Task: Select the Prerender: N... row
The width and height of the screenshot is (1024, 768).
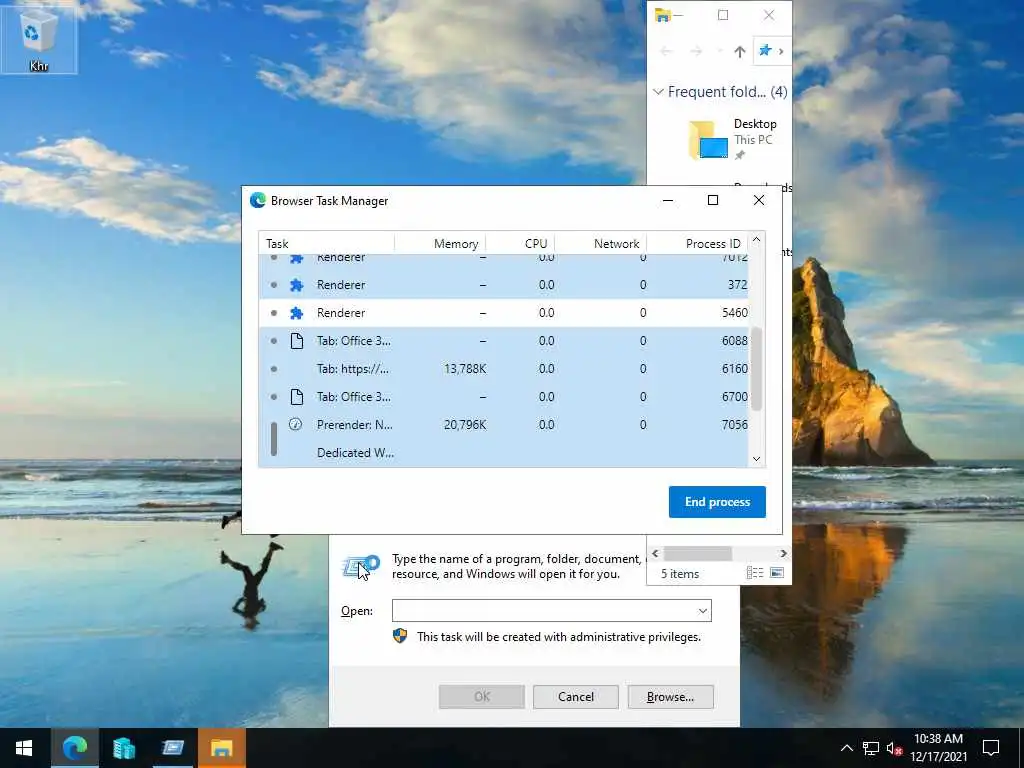Action: tap(504, 425)
